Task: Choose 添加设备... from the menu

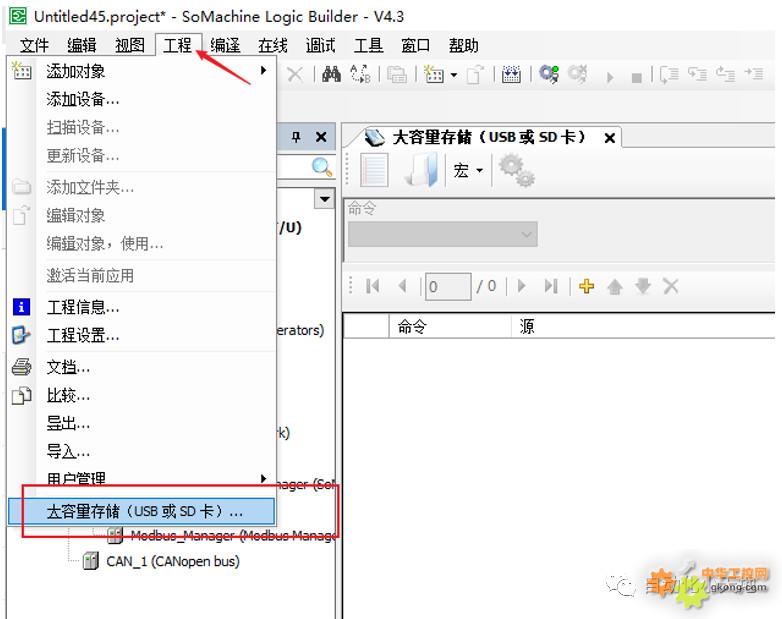Action: tap(142, 99)
